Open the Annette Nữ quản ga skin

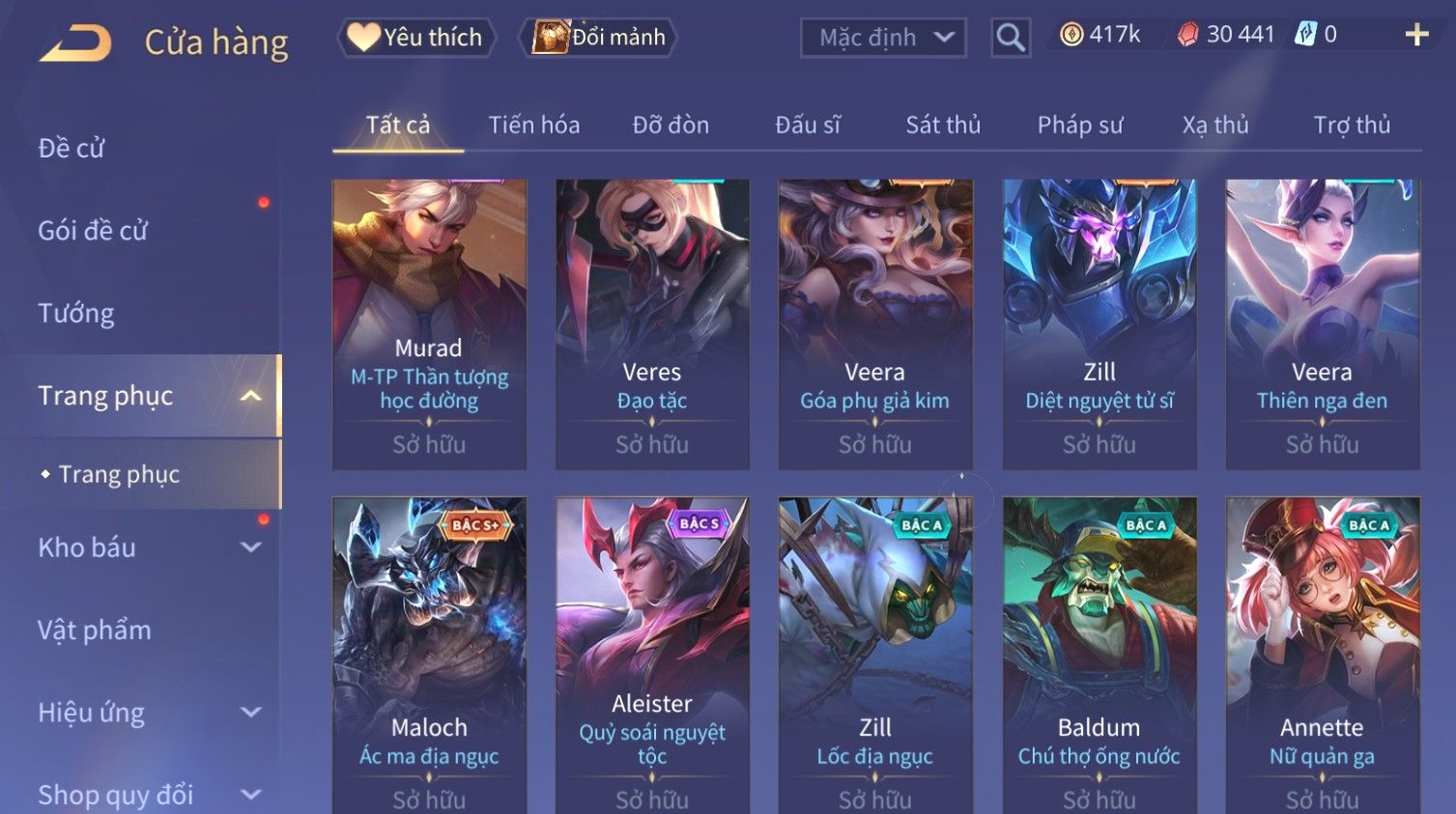coord(1323,656)
